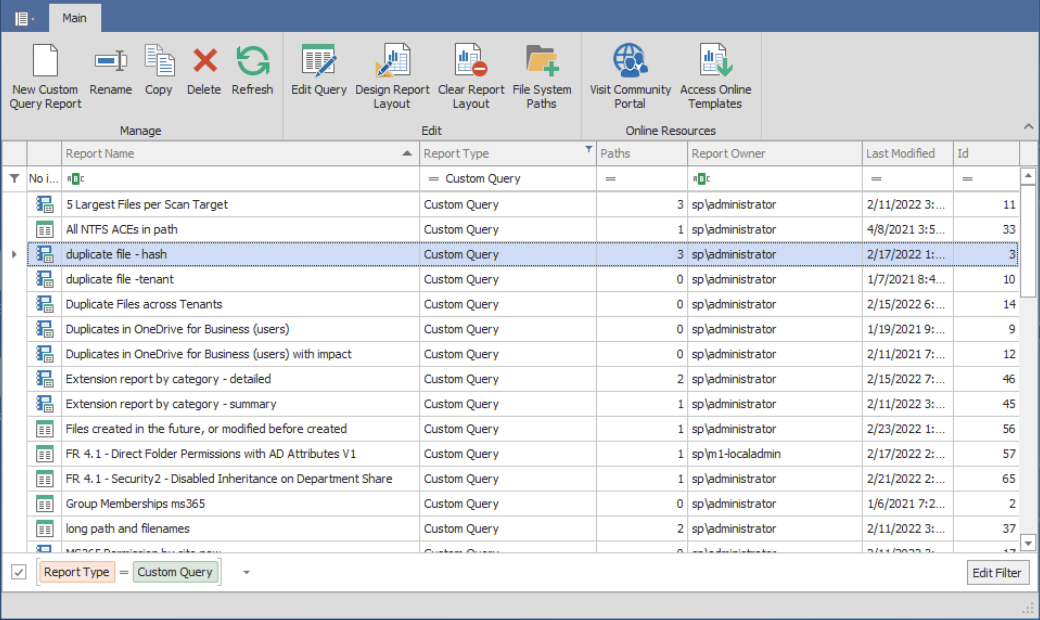The width and height of the screenshot is (1040, 620).
Task: Click the funnel icon on the filter row
Action: [x=13, y=176]
